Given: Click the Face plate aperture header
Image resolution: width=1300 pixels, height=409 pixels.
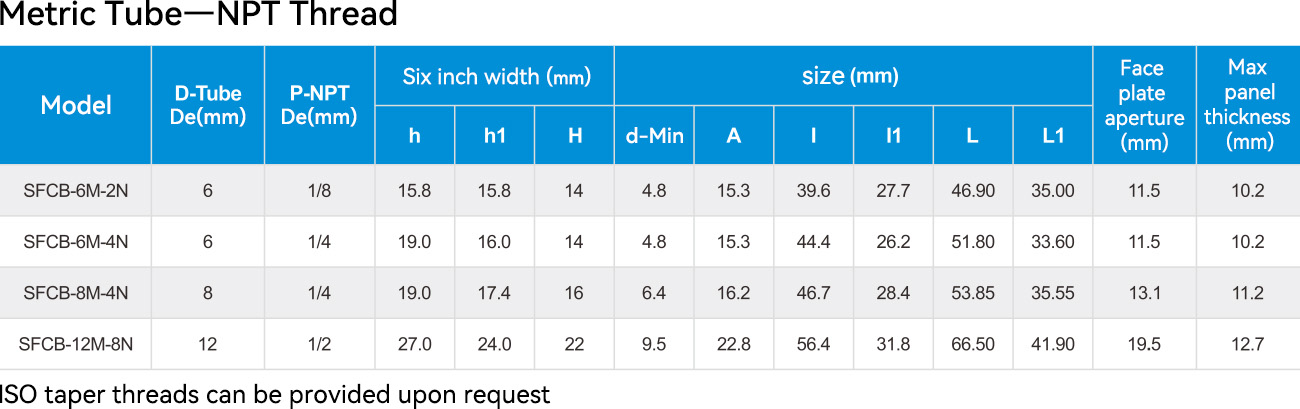Looking at the screenshot, I should tap(1144, 105).
